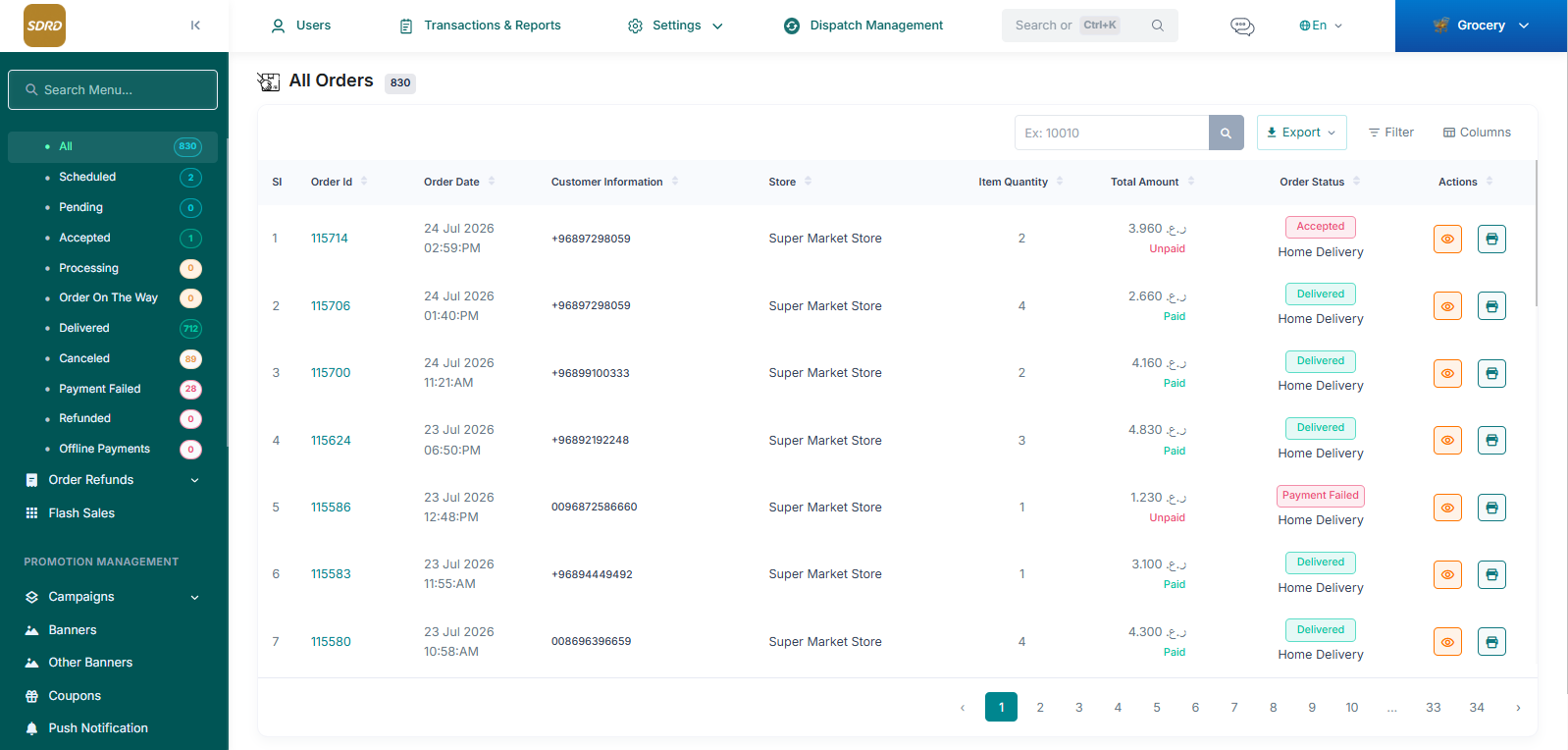The width and height of the screenshot is (1568, 750).
Task: Open the Grocery module dropdown
Action: click(1481, 26)
